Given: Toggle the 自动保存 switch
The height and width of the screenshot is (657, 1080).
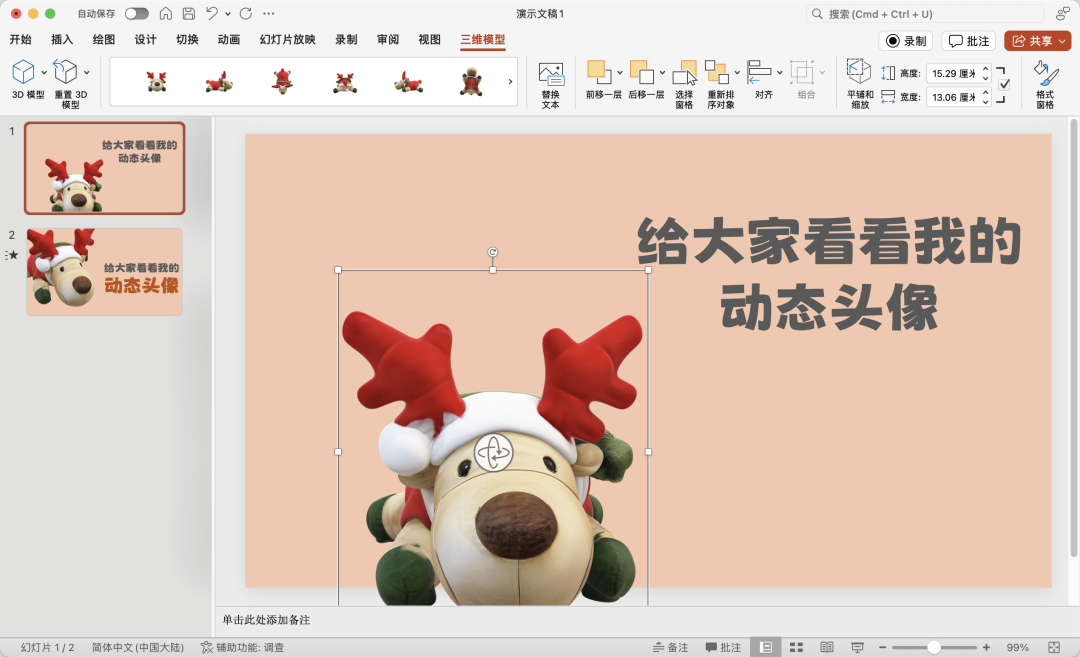Looking at the screenshot, I should pyautogui.click(x=136, y=14).
